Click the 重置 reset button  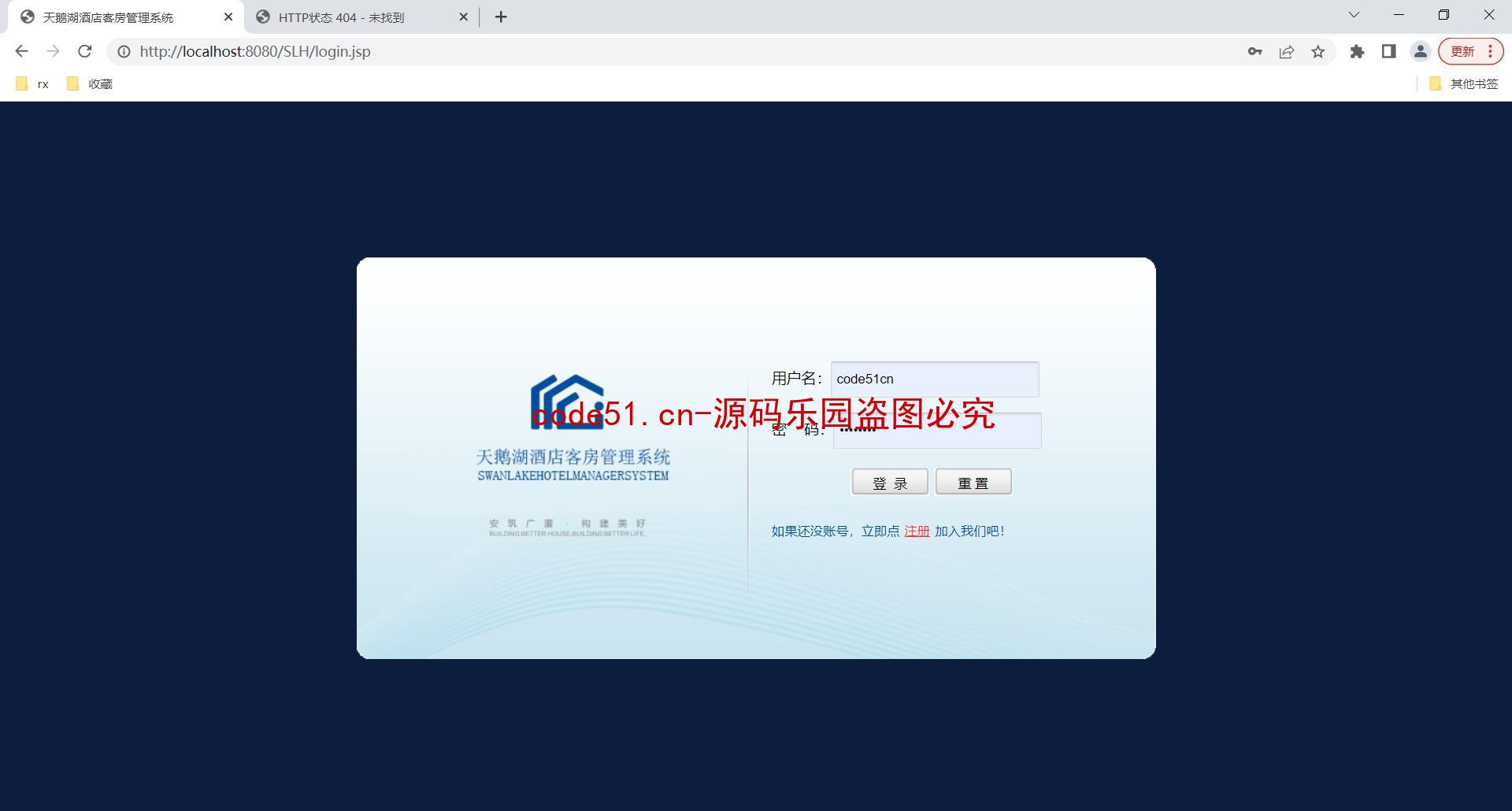coord(973,482)
